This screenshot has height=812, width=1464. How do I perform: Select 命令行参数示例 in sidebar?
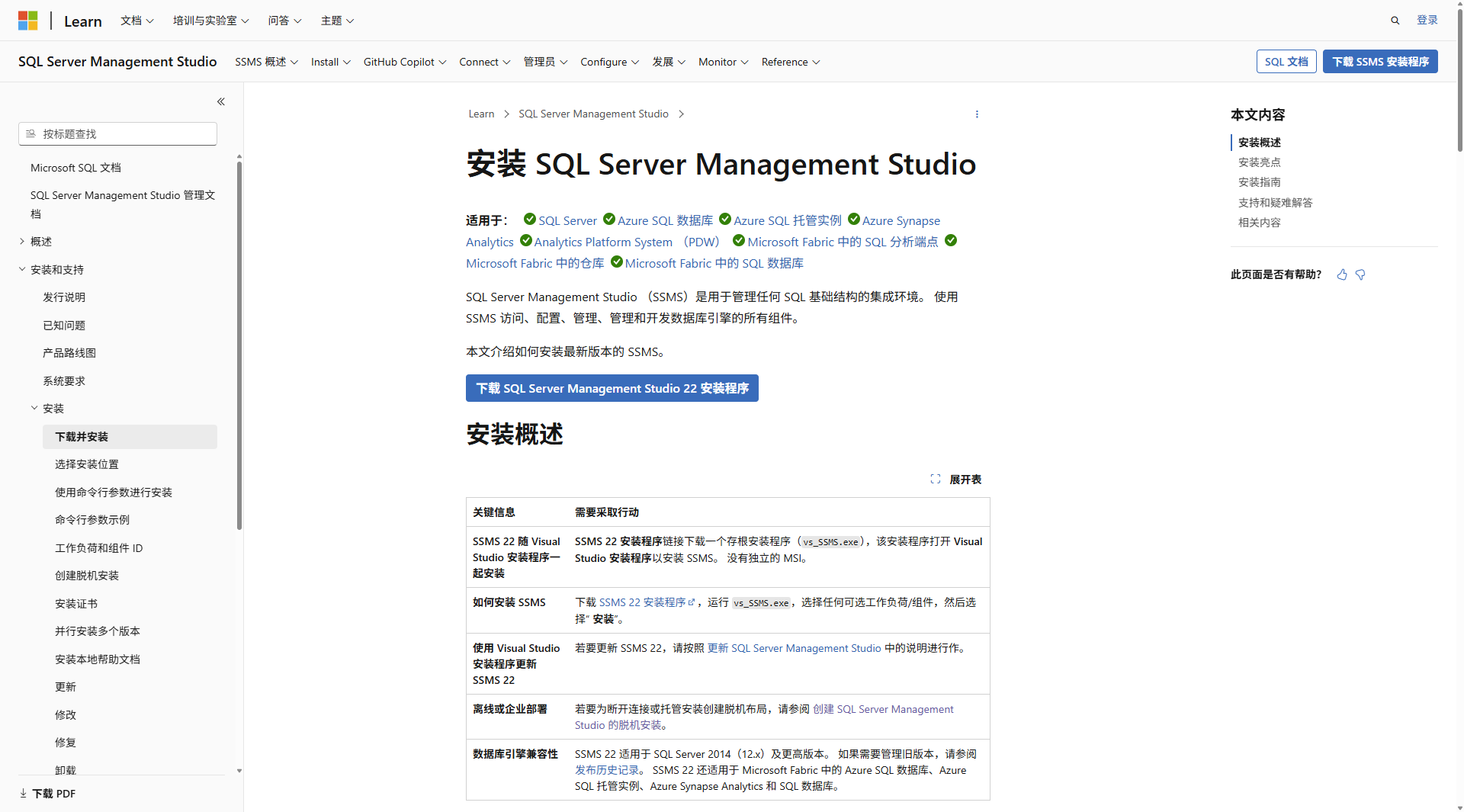pyautogui.click(x=92, y=520)
